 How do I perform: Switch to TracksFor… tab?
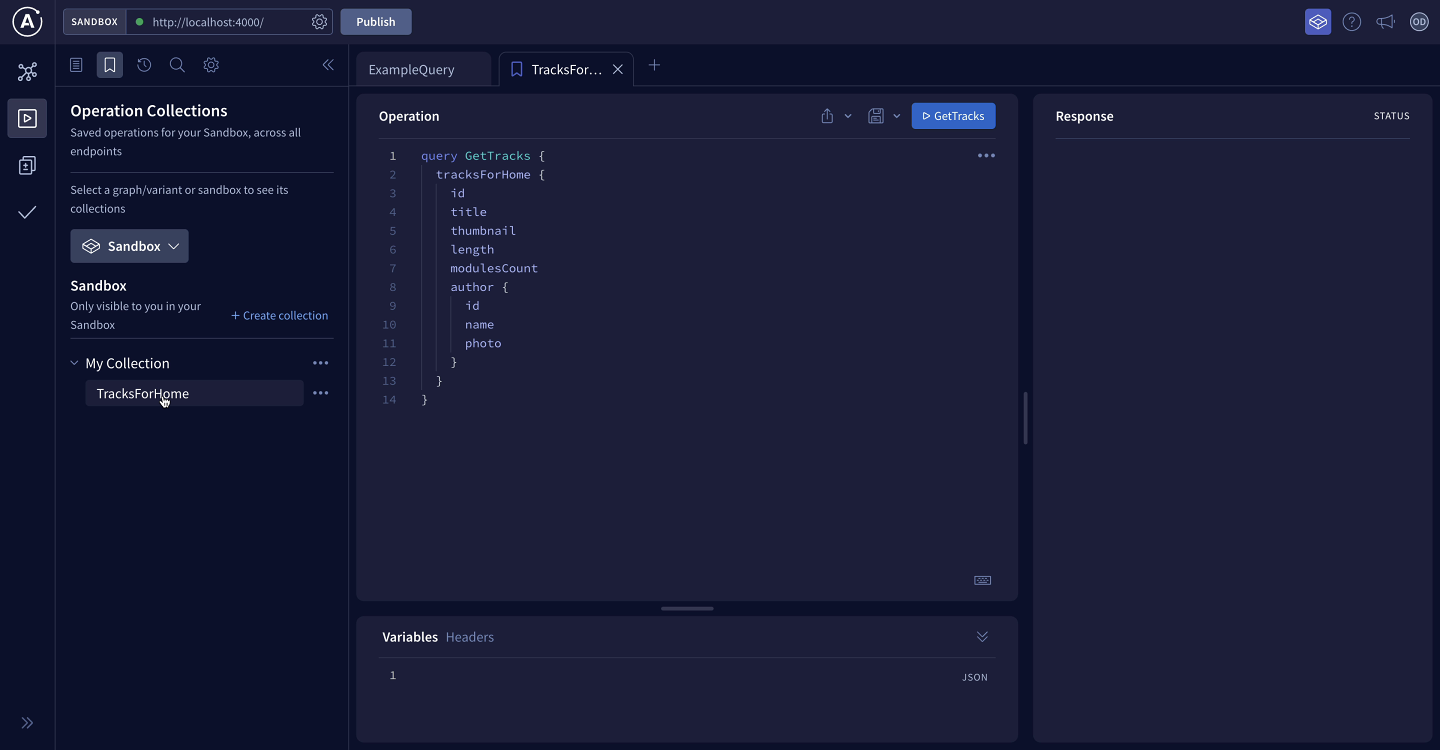[x=566, y=69]
